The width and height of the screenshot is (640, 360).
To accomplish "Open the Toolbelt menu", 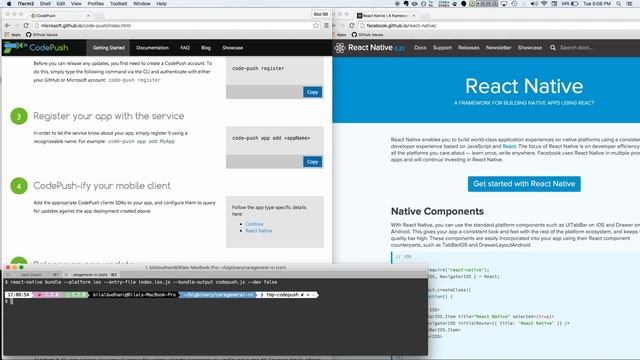I will 118,4.
